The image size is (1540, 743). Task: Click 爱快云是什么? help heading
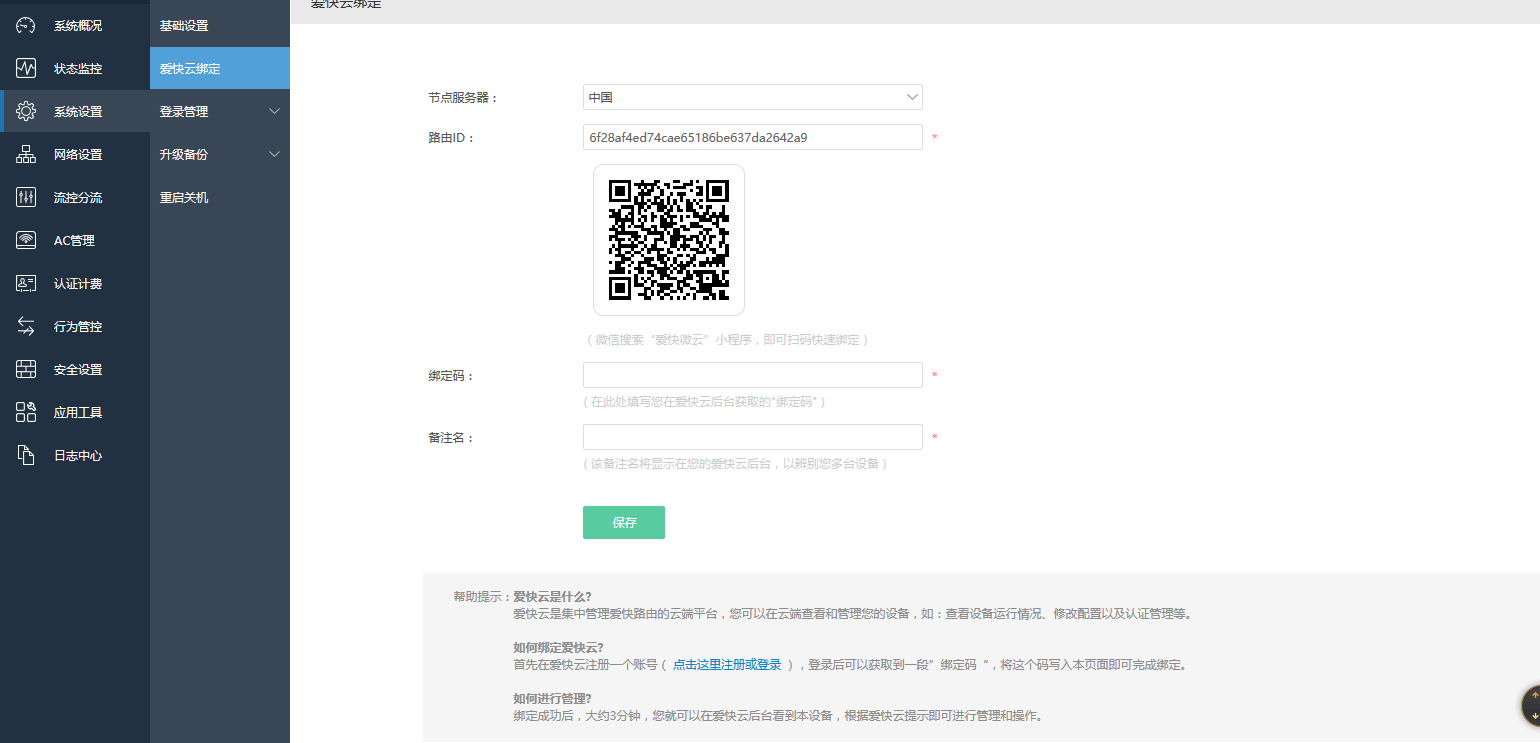pyautogui.click(x=552, y=596)
